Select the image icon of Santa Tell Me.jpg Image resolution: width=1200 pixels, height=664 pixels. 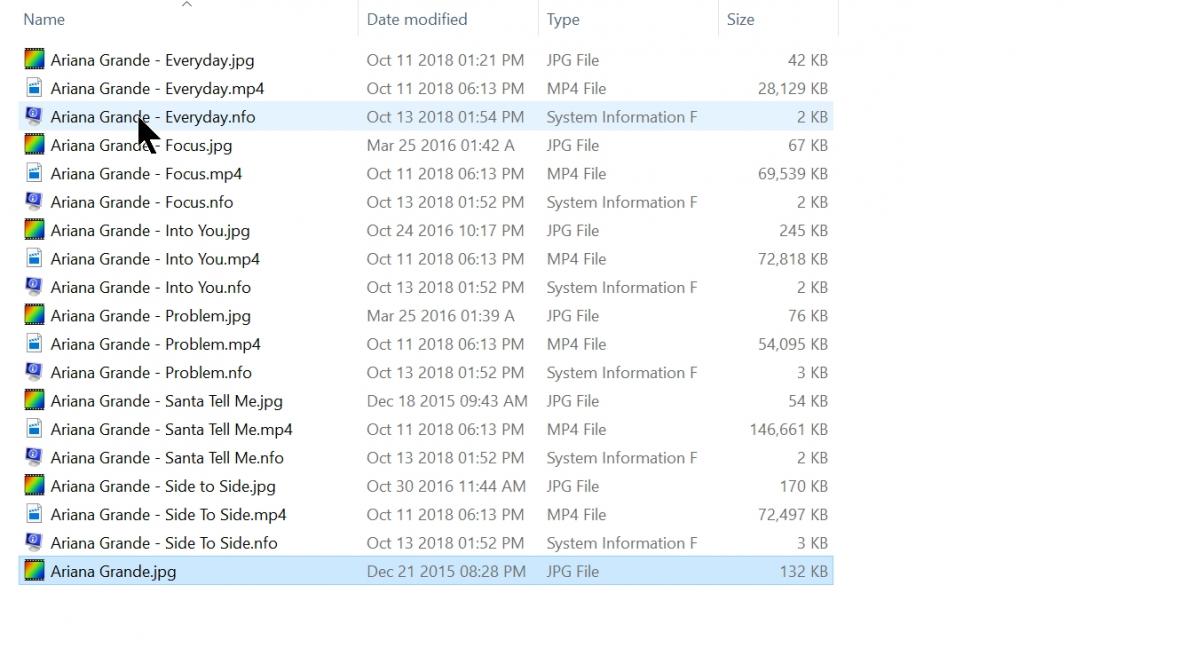(x=34, y=400)
